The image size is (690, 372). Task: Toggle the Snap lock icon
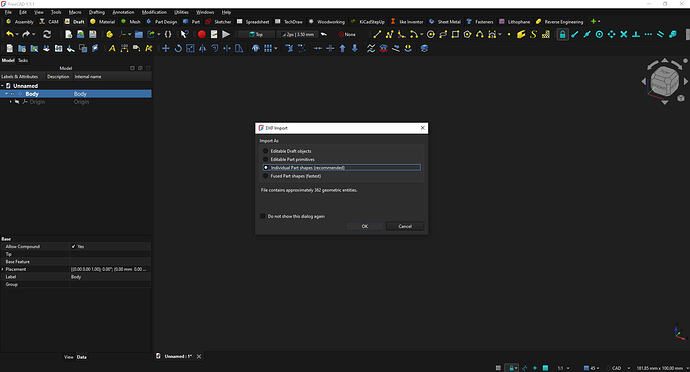click(562, 34)
